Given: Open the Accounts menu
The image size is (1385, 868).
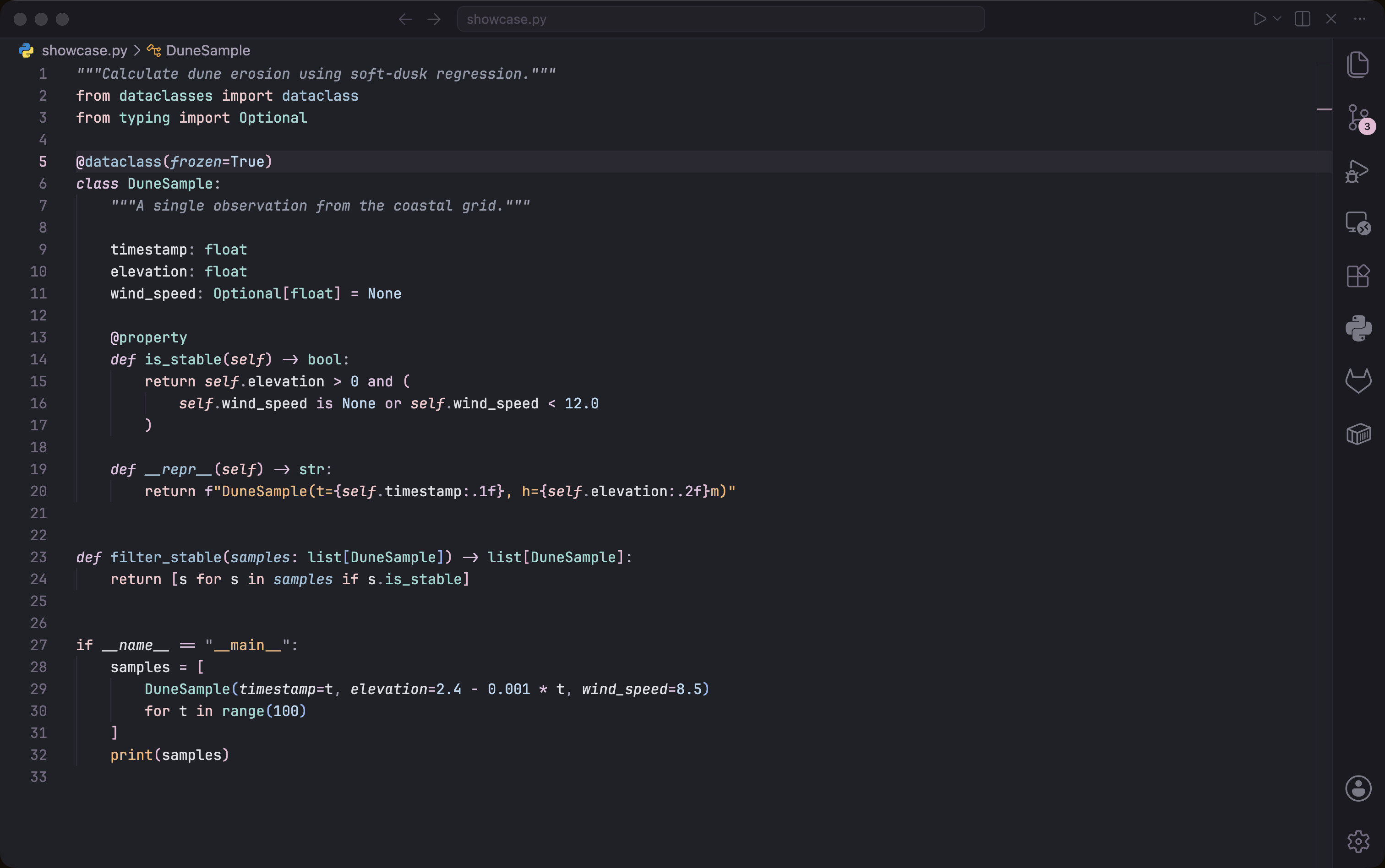Looking at the screenshot, I should point(1358,788).
